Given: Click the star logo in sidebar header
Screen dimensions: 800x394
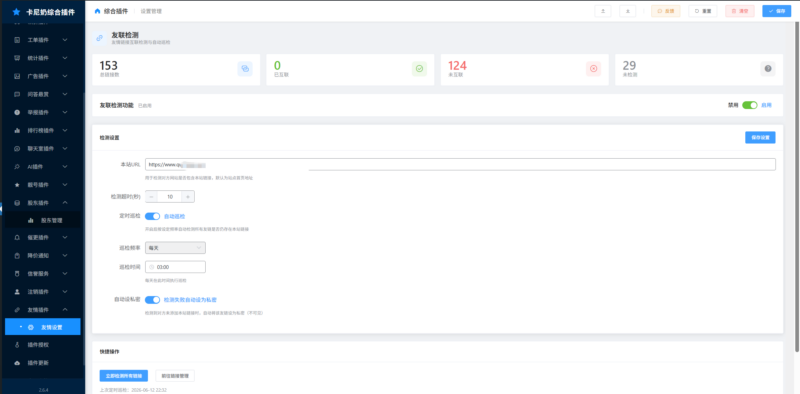Looking at the screenshot, I should [17, 12].
